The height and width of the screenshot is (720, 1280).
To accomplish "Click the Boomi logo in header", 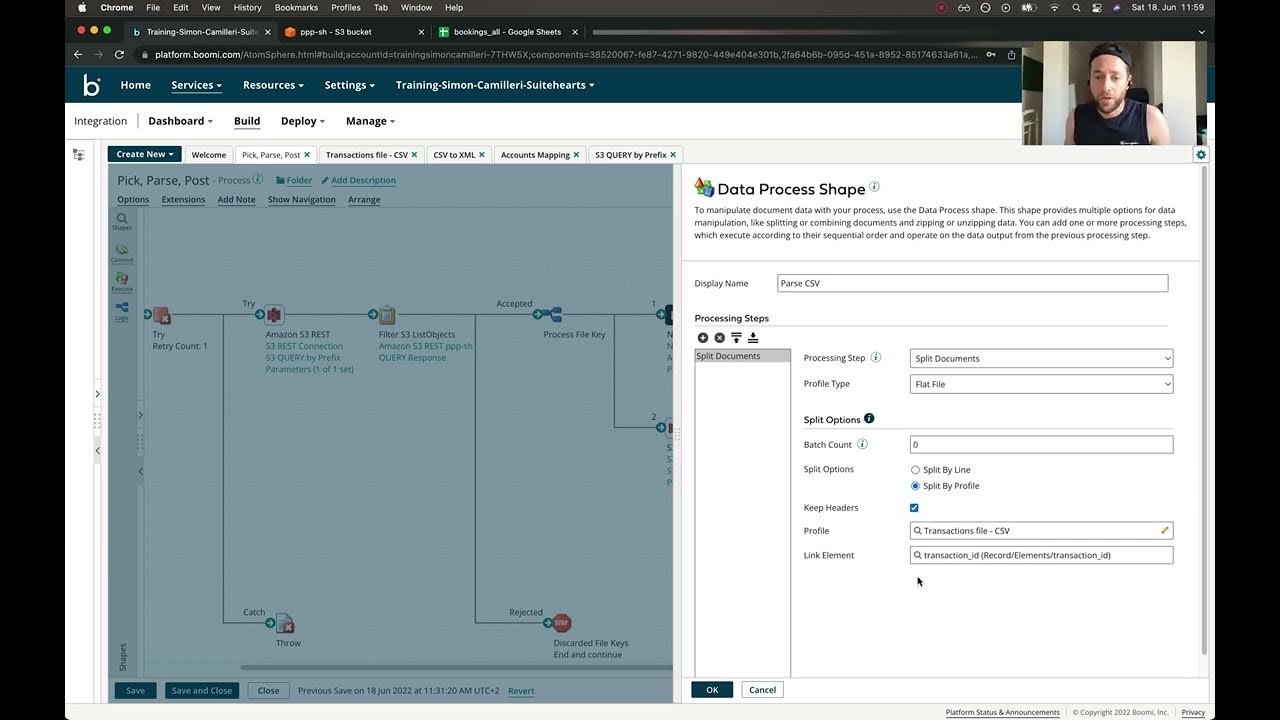I will click(91, 86).
